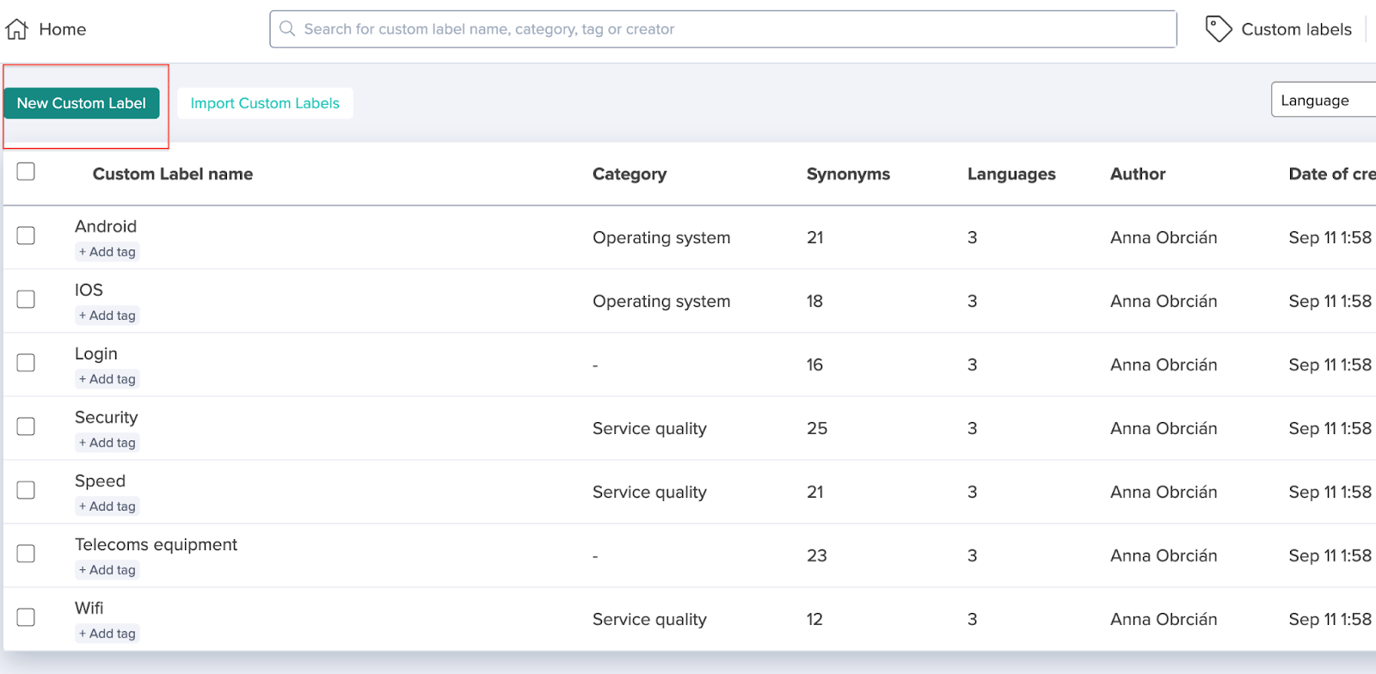Sort by Category column header
This screenshot has width=1376, height=674.
[x=629, y=174]
